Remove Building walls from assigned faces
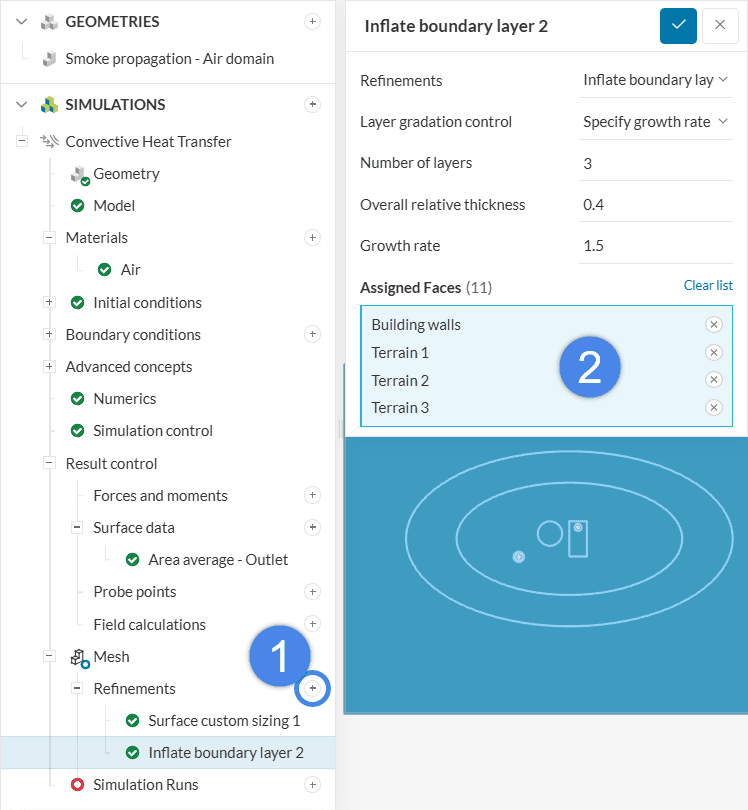Image resolution: width=748 pixels, height=810 pixels. (713, 324)
